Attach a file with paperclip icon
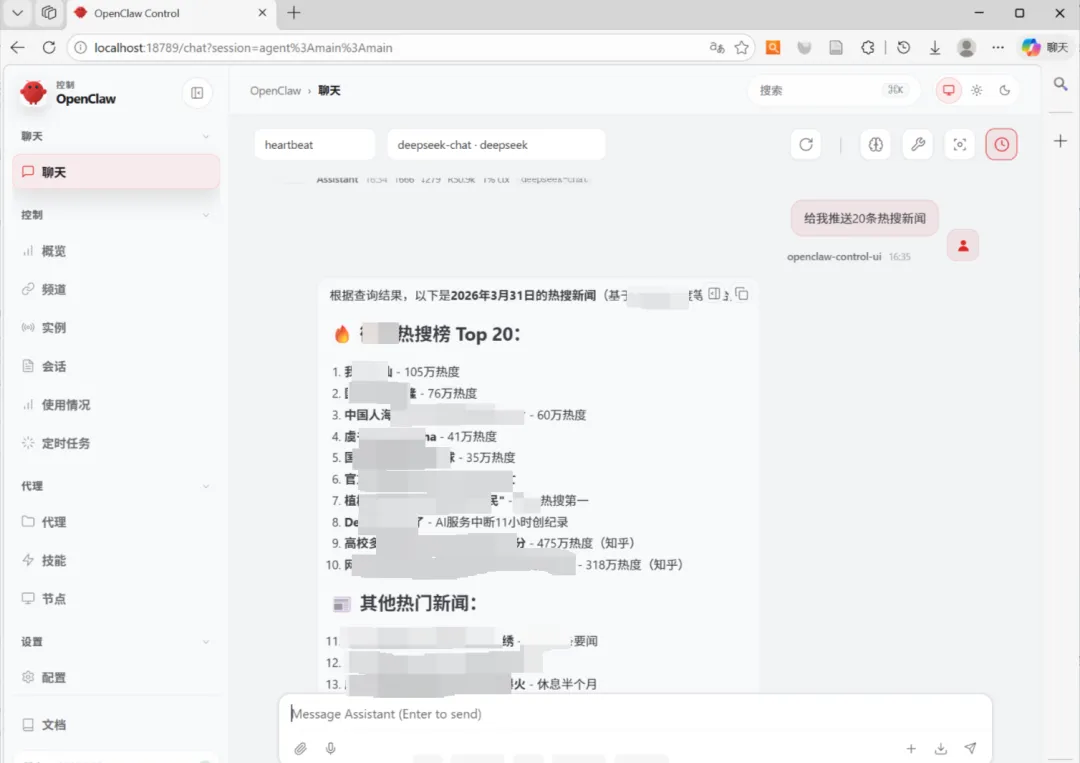 300,749
